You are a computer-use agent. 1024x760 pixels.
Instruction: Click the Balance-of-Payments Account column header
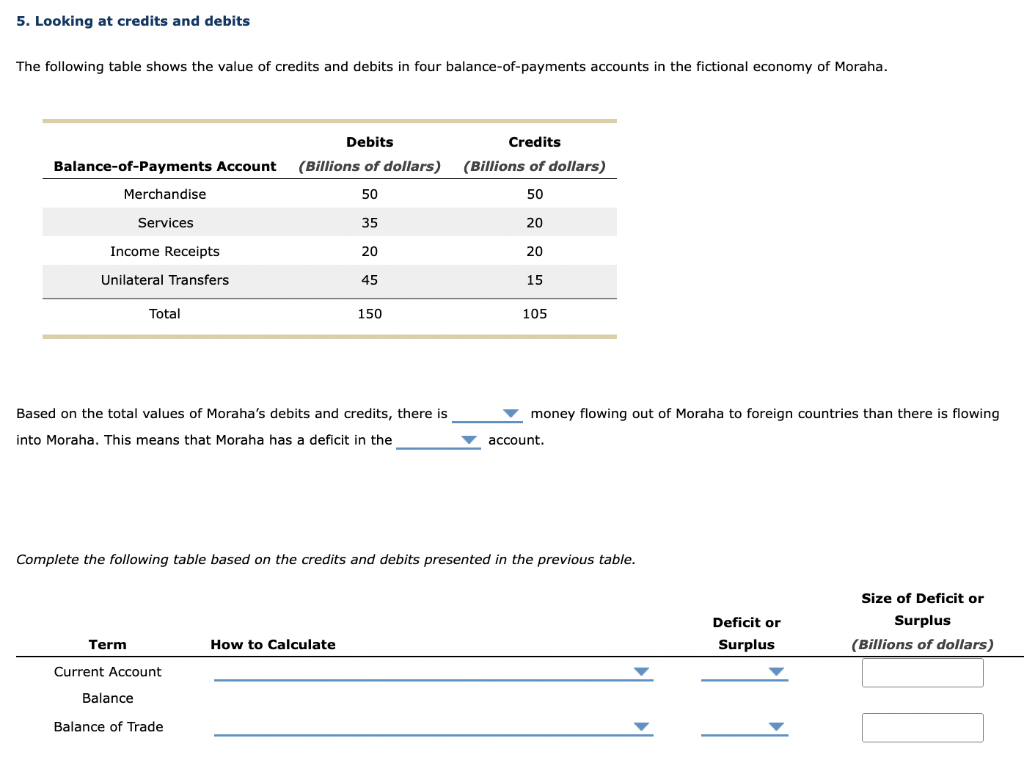(163, 166)
